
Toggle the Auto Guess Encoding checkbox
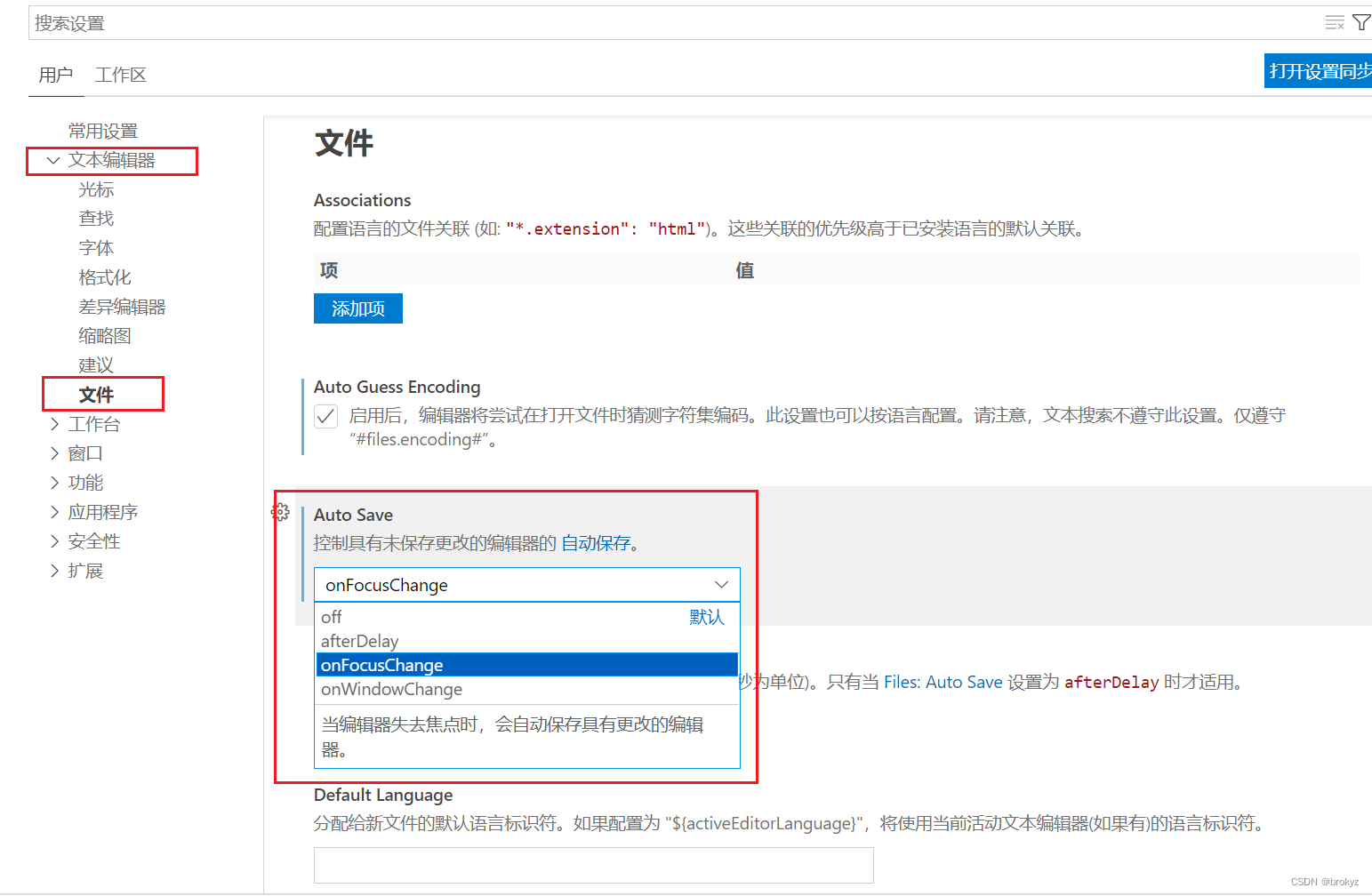point(326,416)
